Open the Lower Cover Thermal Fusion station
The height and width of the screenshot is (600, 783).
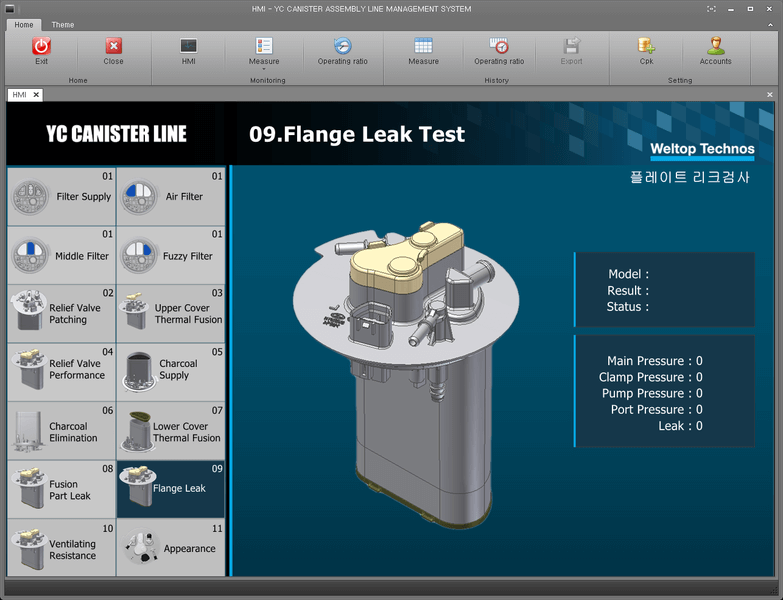pyautogui.click(x=170, y=432)
